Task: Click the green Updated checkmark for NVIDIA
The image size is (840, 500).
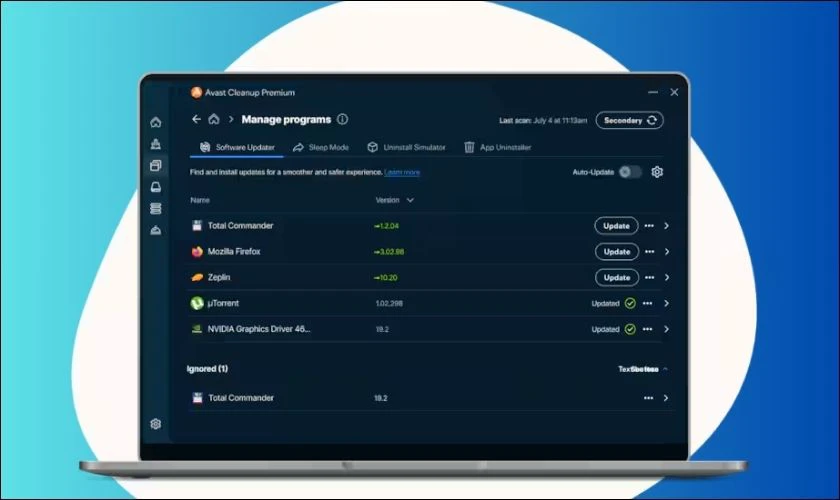Action: coord(630,329)
